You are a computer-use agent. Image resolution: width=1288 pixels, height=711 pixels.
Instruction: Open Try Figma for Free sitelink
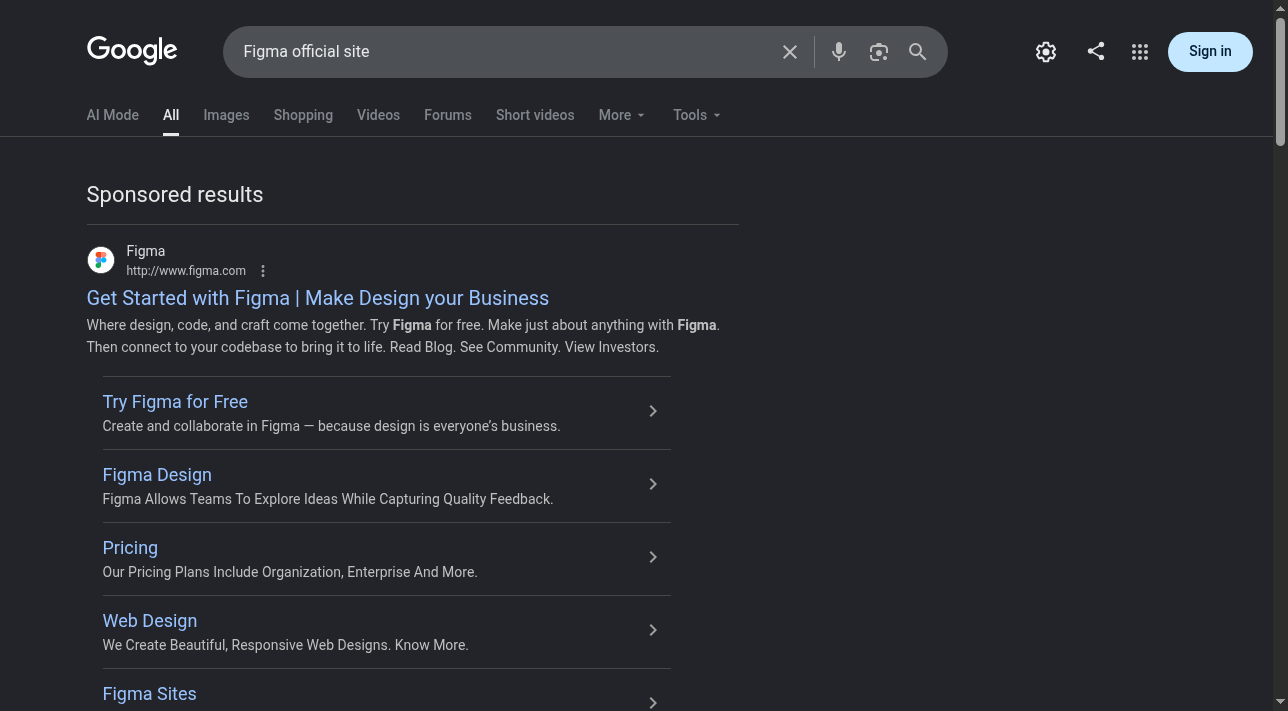(175, 402)
